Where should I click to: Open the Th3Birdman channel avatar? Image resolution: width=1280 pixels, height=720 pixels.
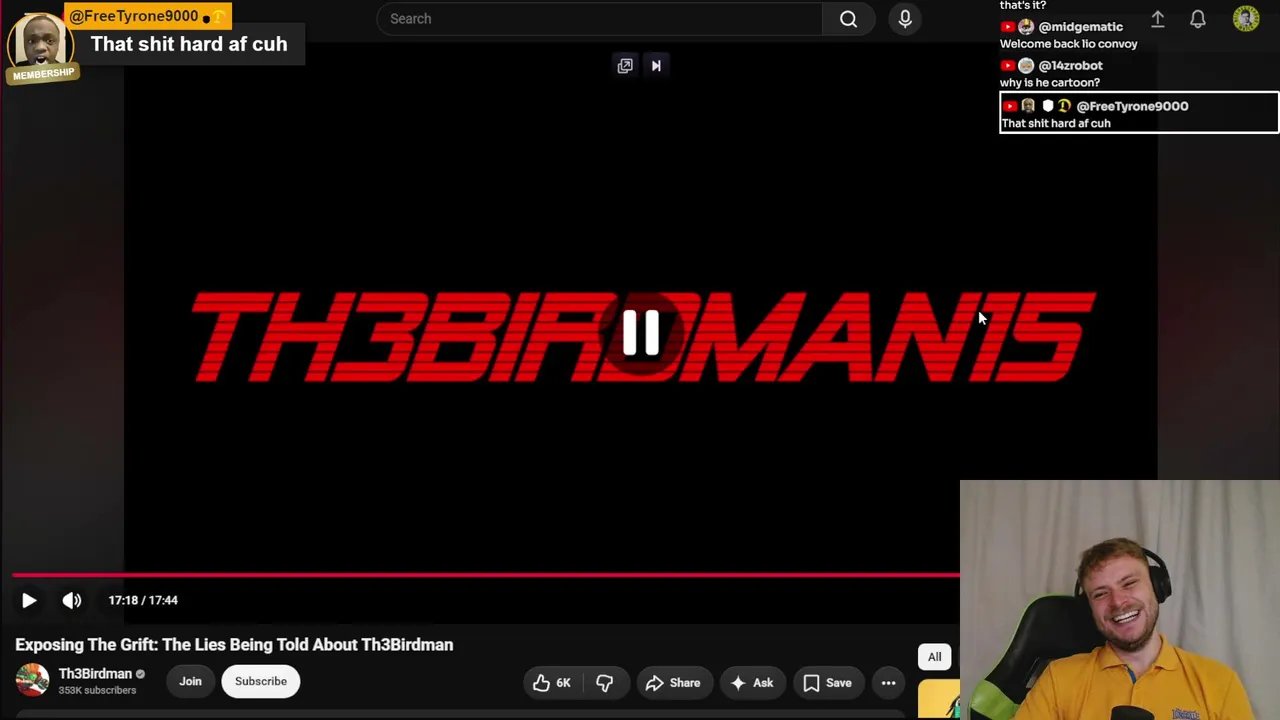[32, 680]
